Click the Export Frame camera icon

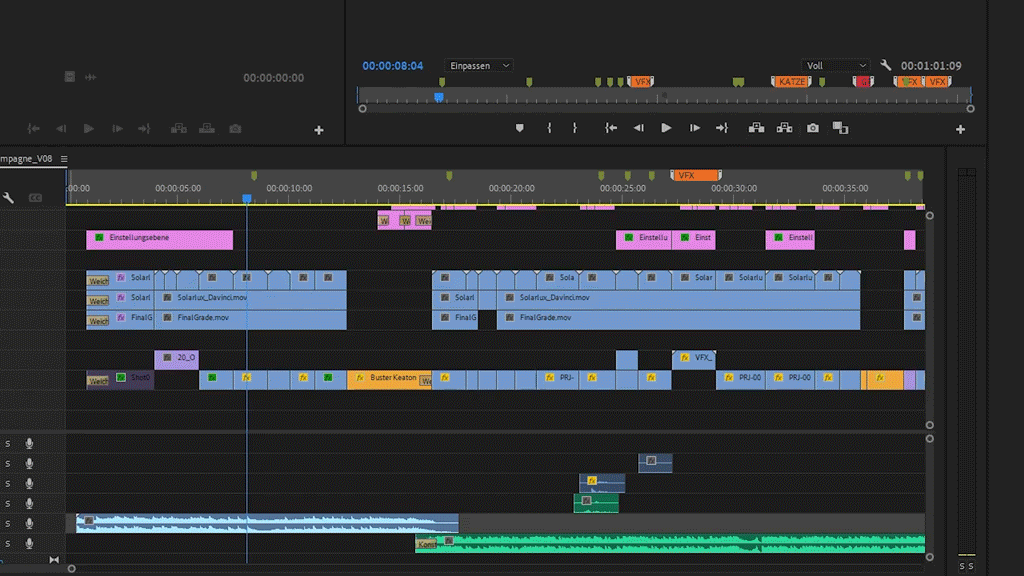(813, 128)
